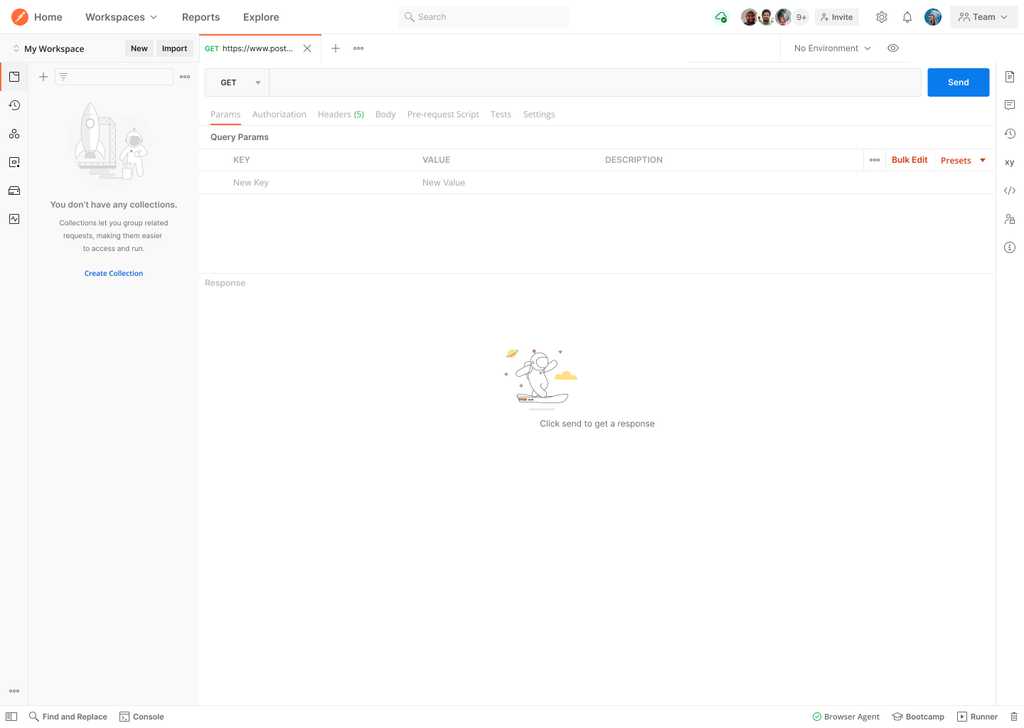
Task: Open the History sidebar icon
Action: point(14,105)
